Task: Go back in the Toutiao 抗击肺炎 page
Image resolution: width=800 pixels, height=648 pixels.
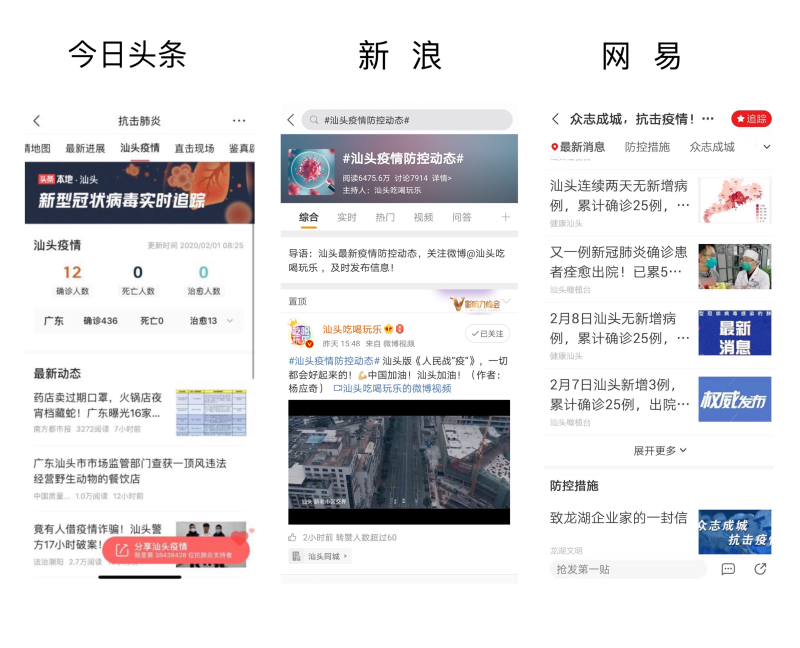Action: coord(37,121)
